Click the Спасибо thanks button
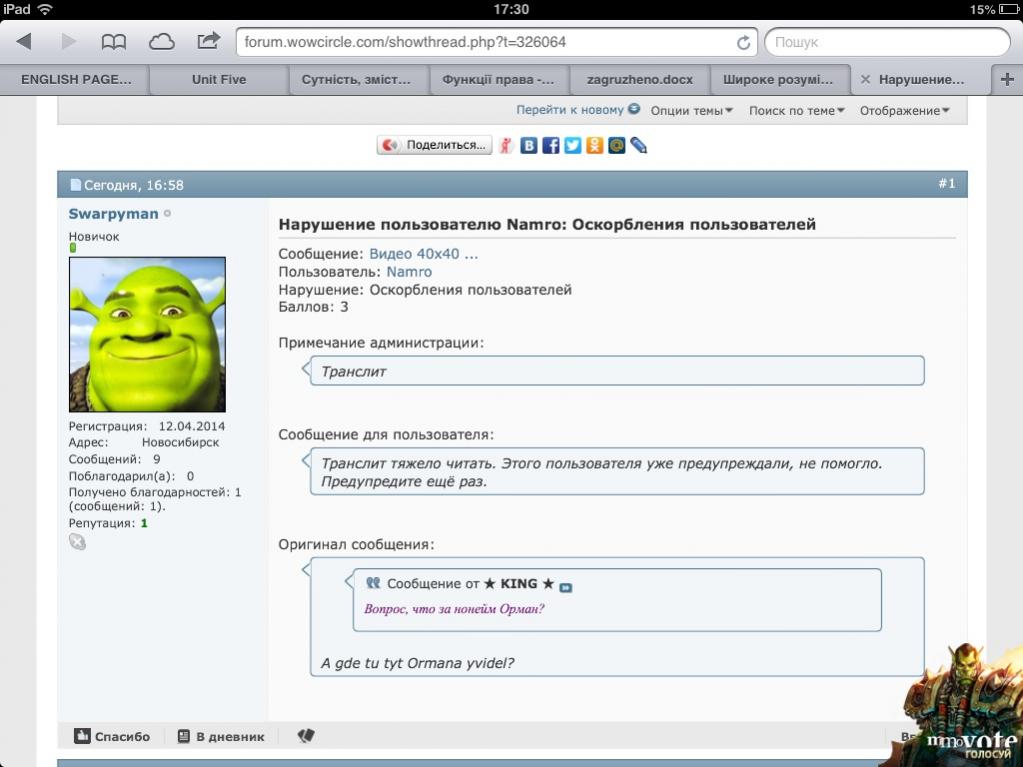Screen dimensions: 1023x767 pyautogui.click(x=112, y=737)
